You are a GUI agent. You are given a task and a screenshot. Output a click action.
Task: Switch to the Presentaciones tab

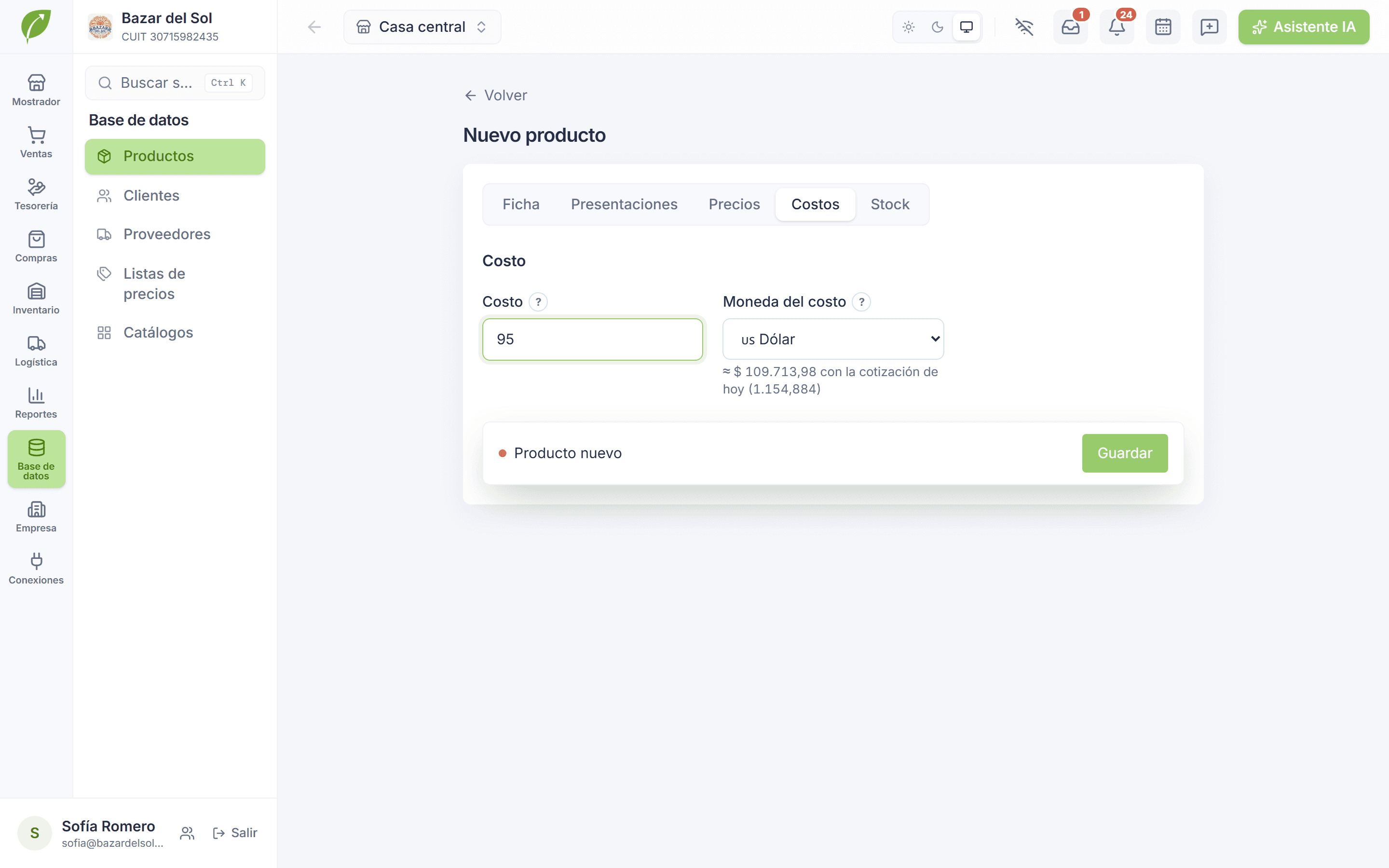[624, 204]
